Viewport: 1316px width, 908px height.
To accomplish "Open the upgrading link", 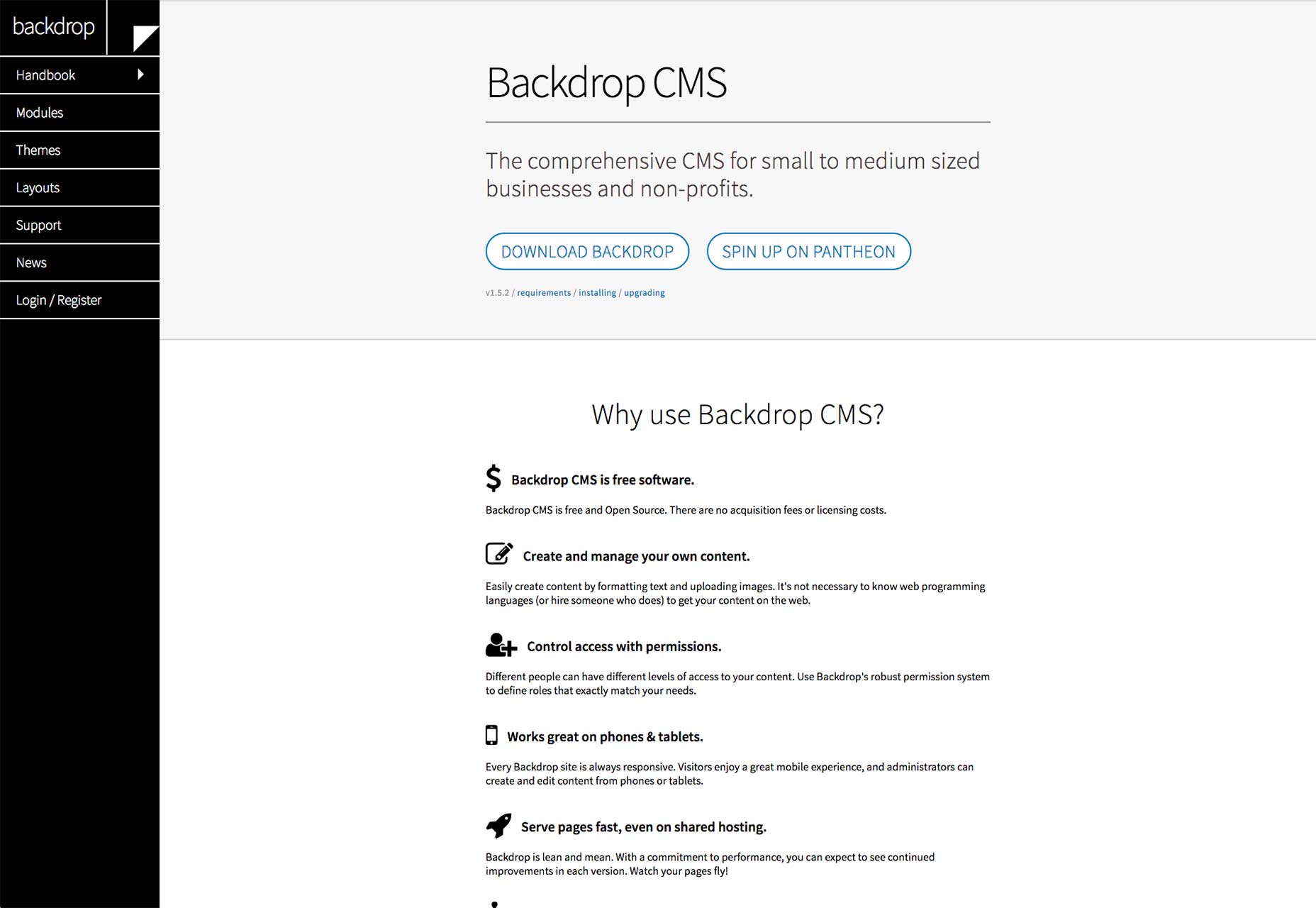I will (x=644, y=293).
